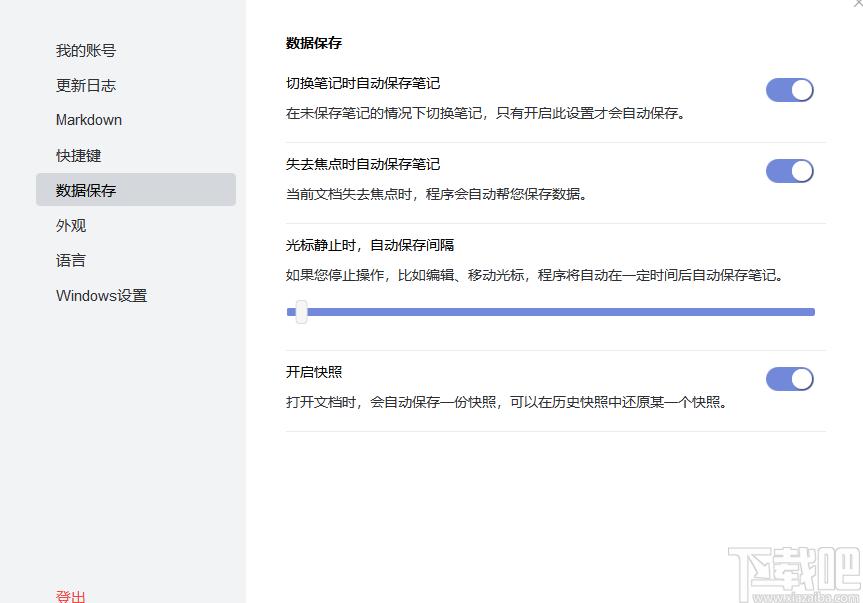Click description 如果您停止操作,比如编辑、移动光标

point(534,275)
